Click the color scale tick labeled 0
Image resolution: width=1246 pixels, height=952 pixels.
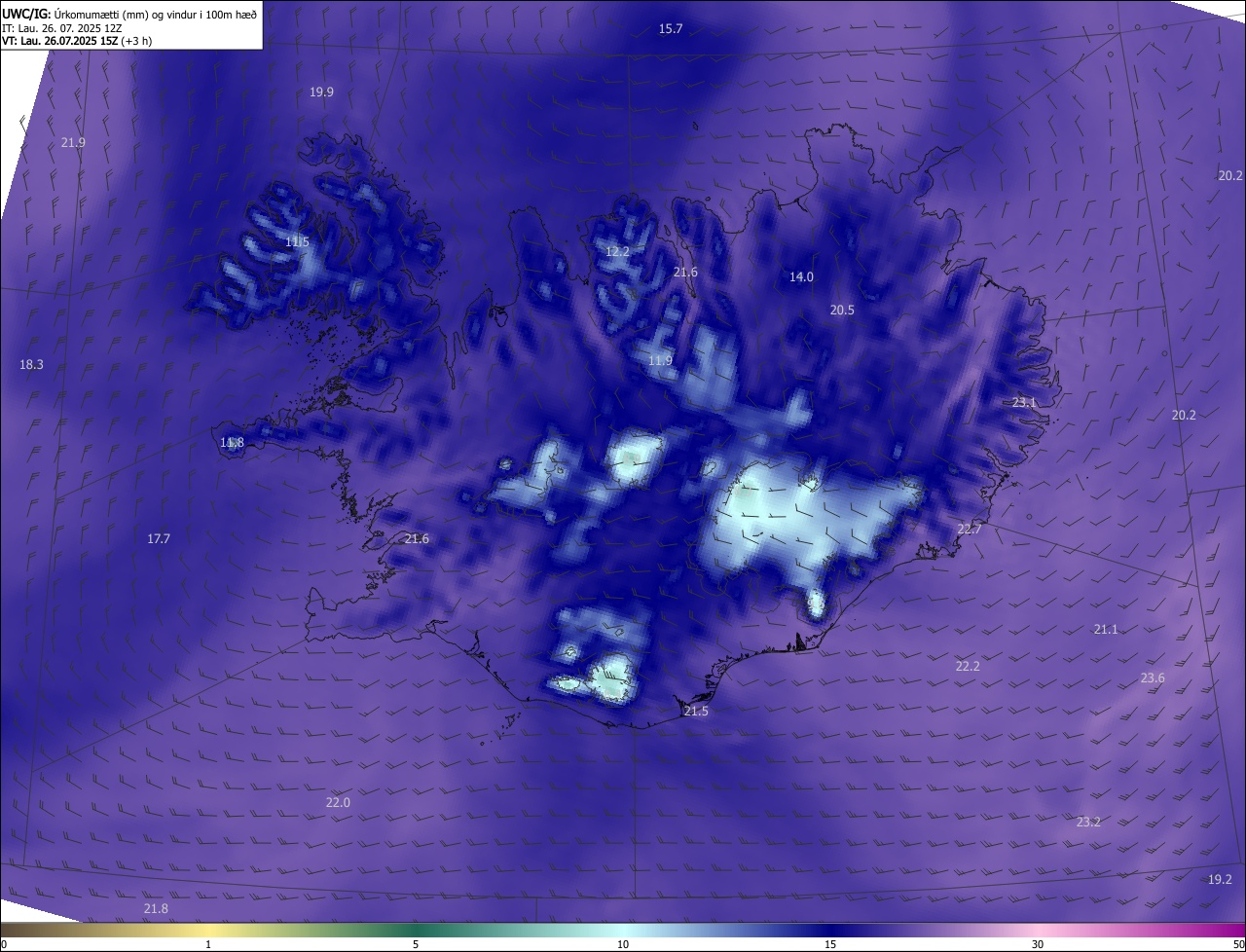[4, 944]
